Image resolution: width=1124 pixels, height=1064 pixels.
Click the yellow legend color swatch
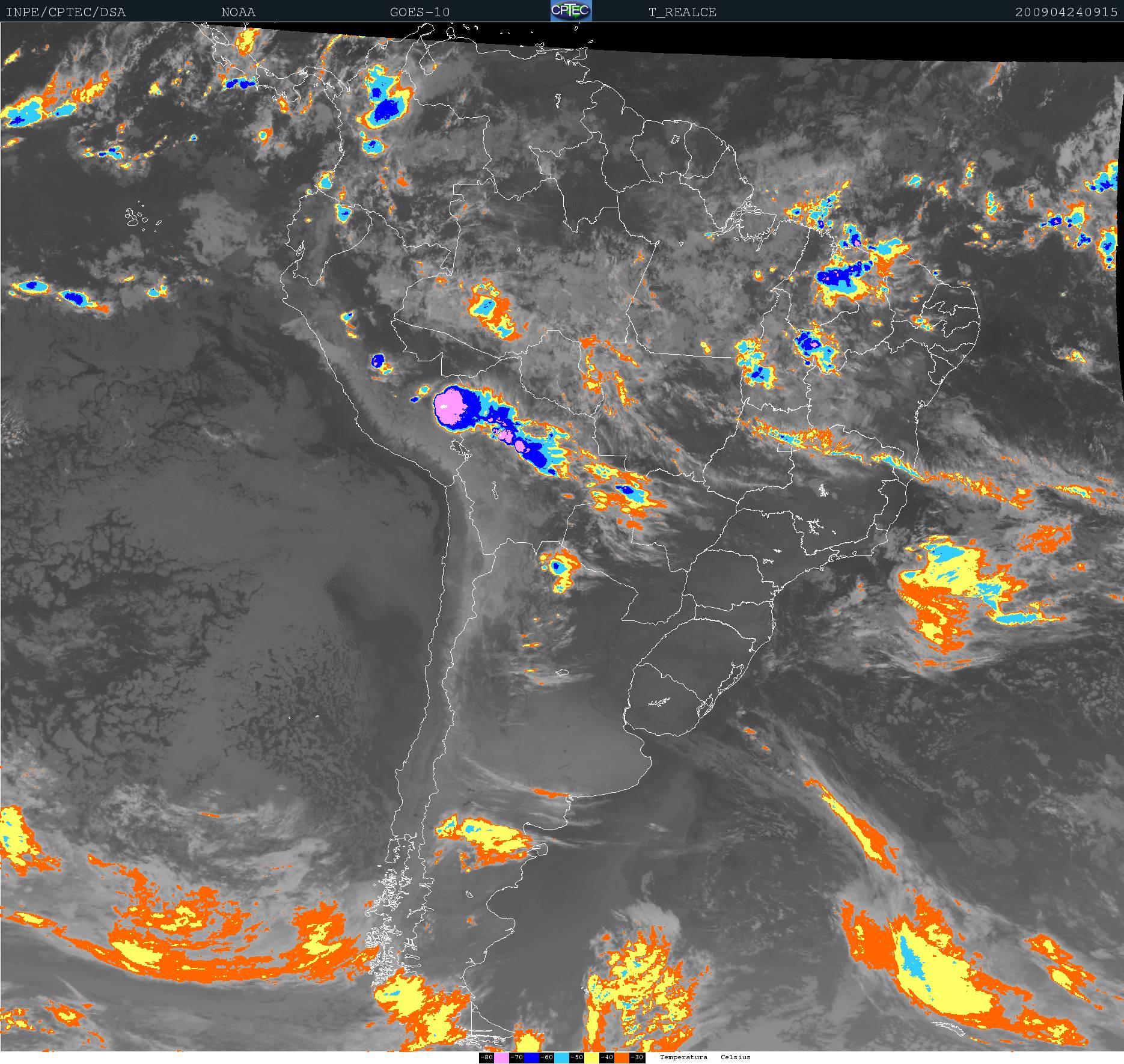[x=591, y=1058]
